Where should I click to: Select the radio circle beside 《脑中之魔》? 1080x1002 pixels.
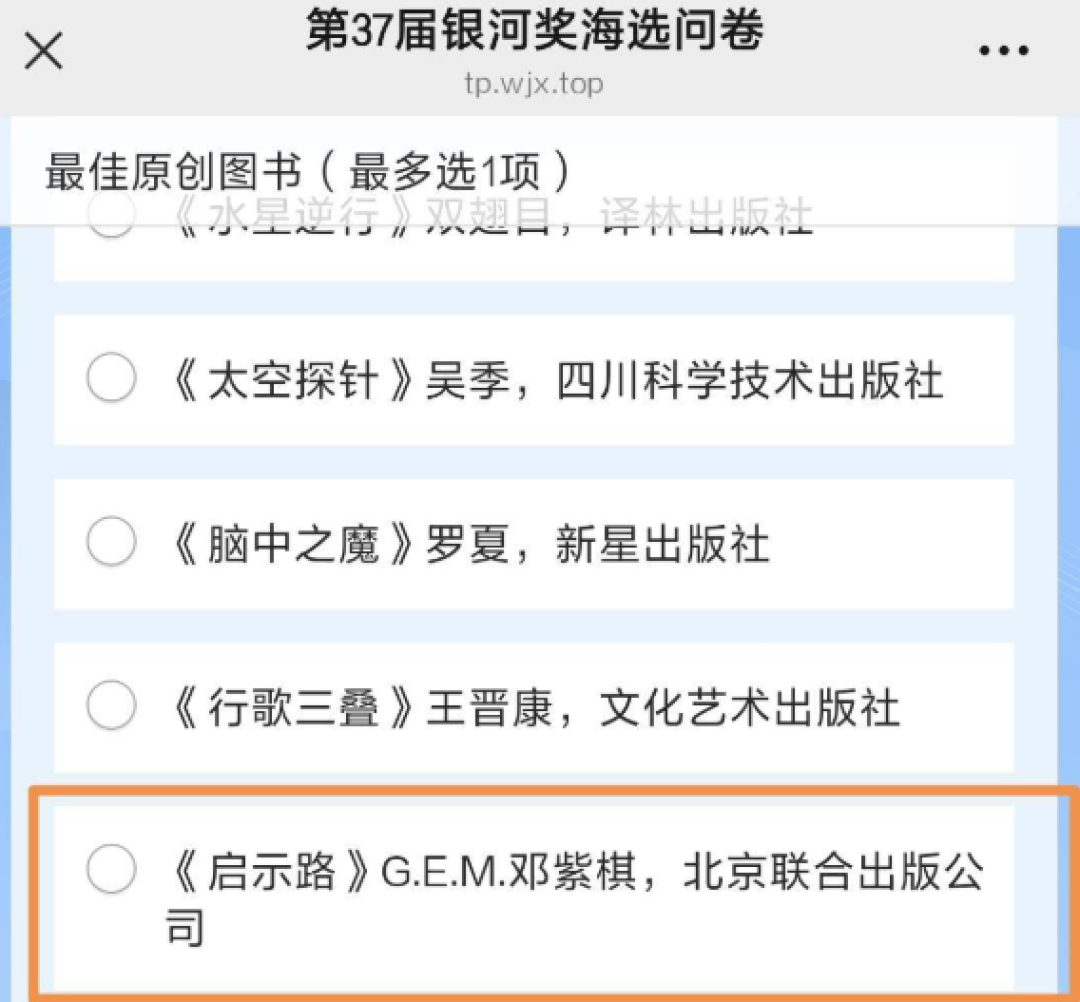click(111, 541)
